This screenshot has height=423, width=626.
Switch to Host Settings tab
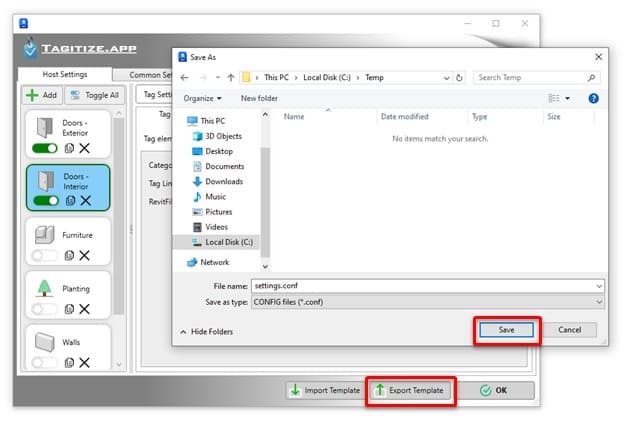[65, 74]
